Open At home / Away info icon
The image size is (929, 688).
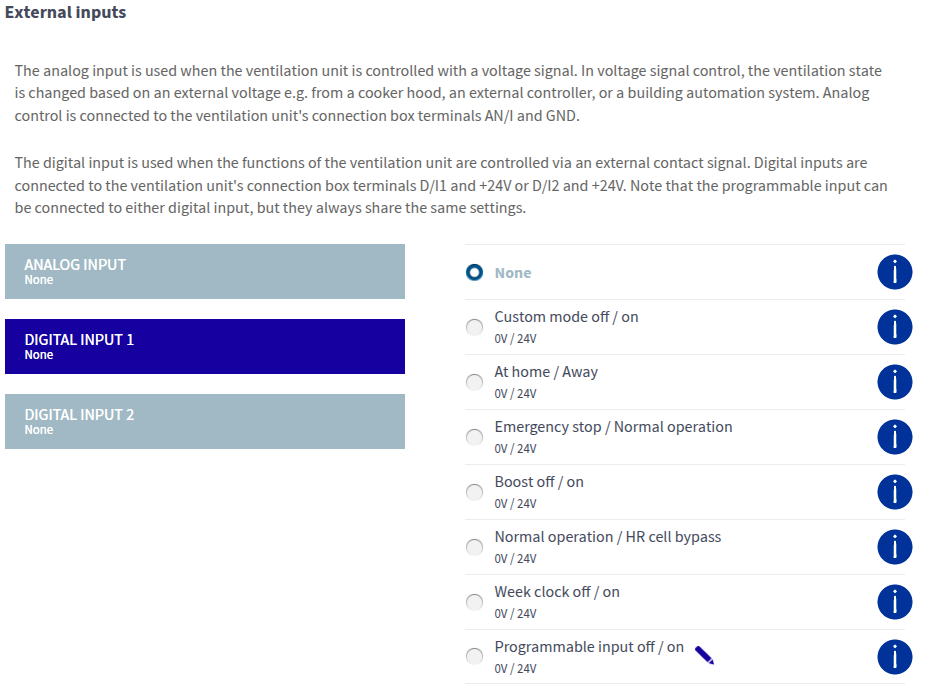pos(894,382)
